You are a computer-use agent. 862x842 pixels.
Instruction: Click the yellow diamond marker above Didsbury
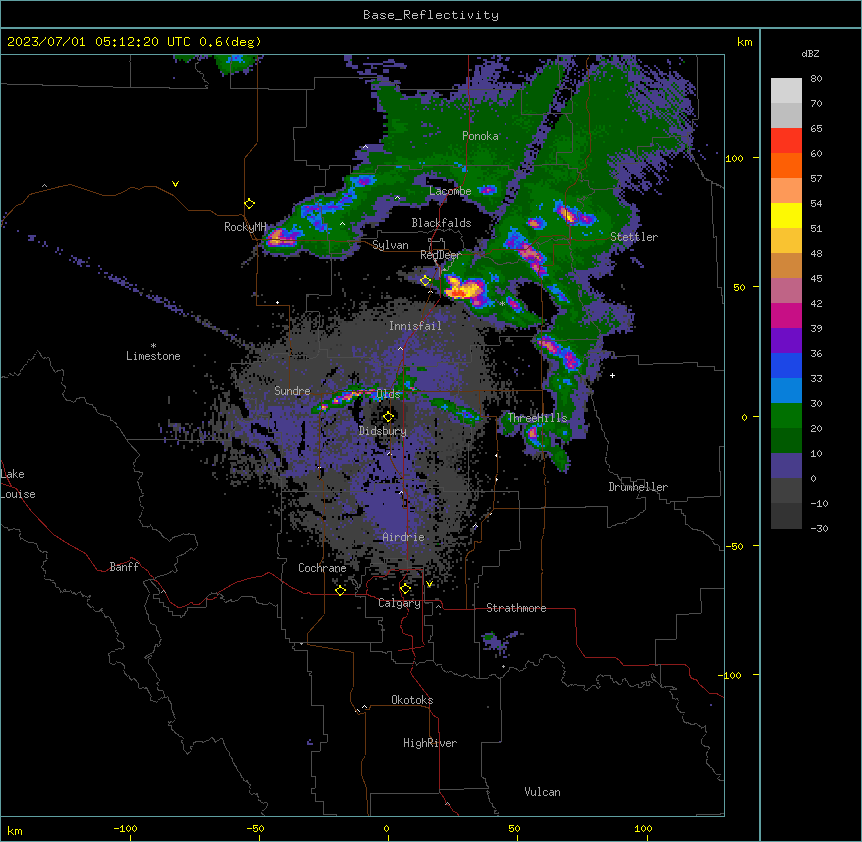point(388,416)
